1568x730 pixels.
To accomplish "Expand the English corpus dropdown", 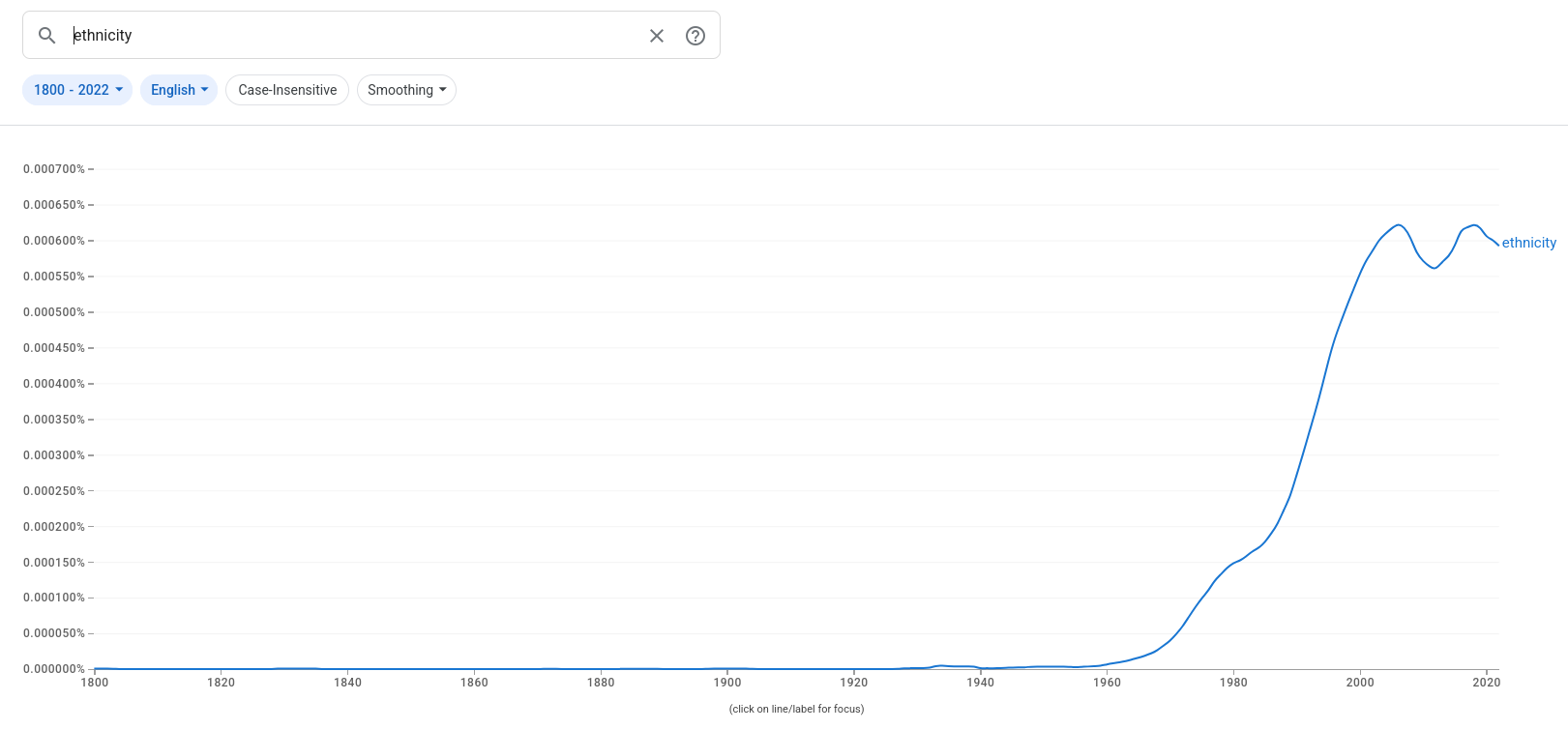I will (179, 90).
